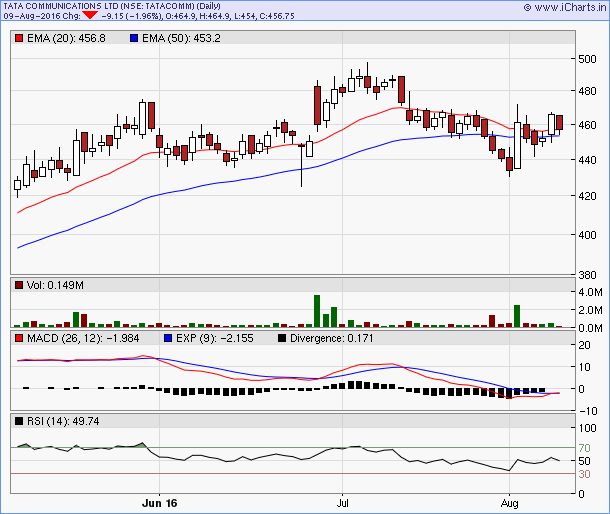The width and height of the screenshot is (610, 514).
Task: Click the 70 overbought RSI level label
Action: click(584, 448)
